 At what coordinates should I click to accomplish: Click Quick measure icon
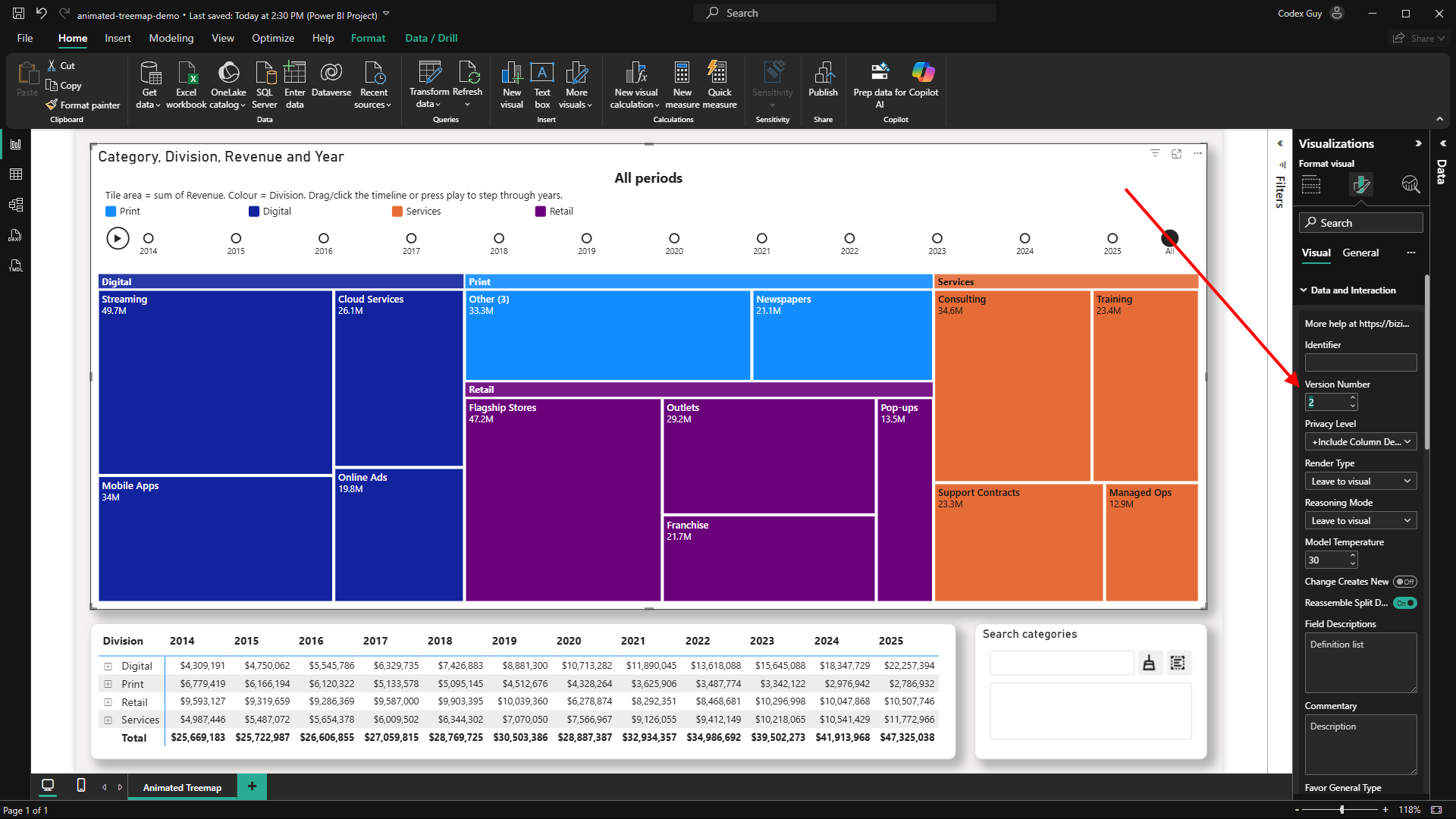click(x=720, y=85)
